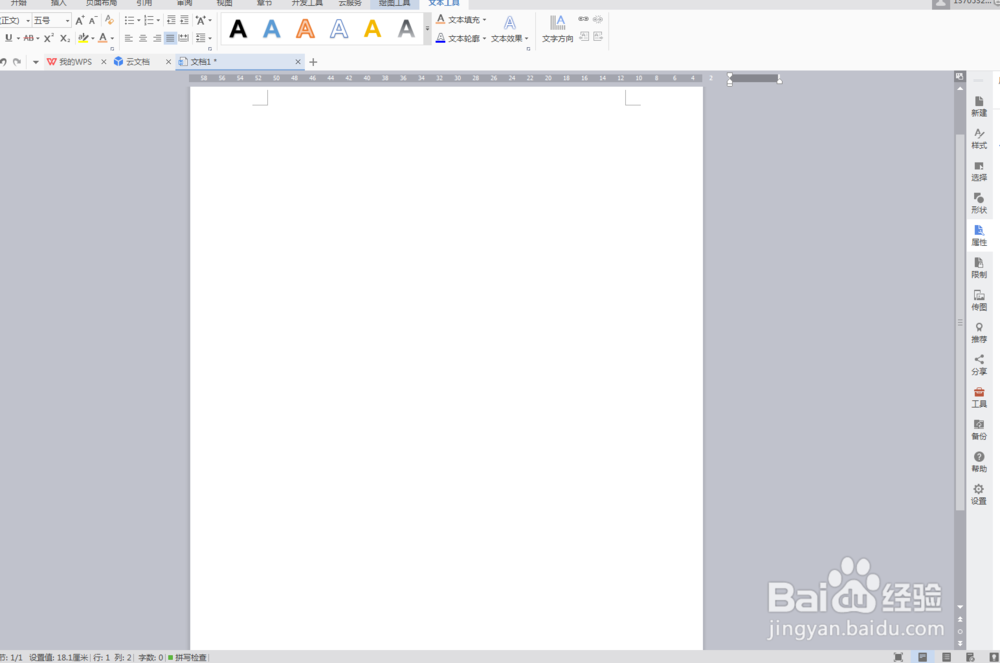The image size is (1000, 663).
Task: Change text direction with 文字方向
Action: [x=557, y=29]
